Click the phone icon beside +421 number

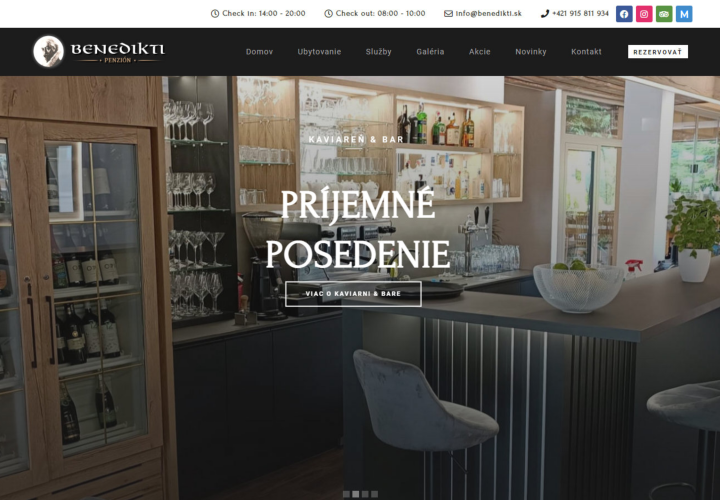click(545, 14)
